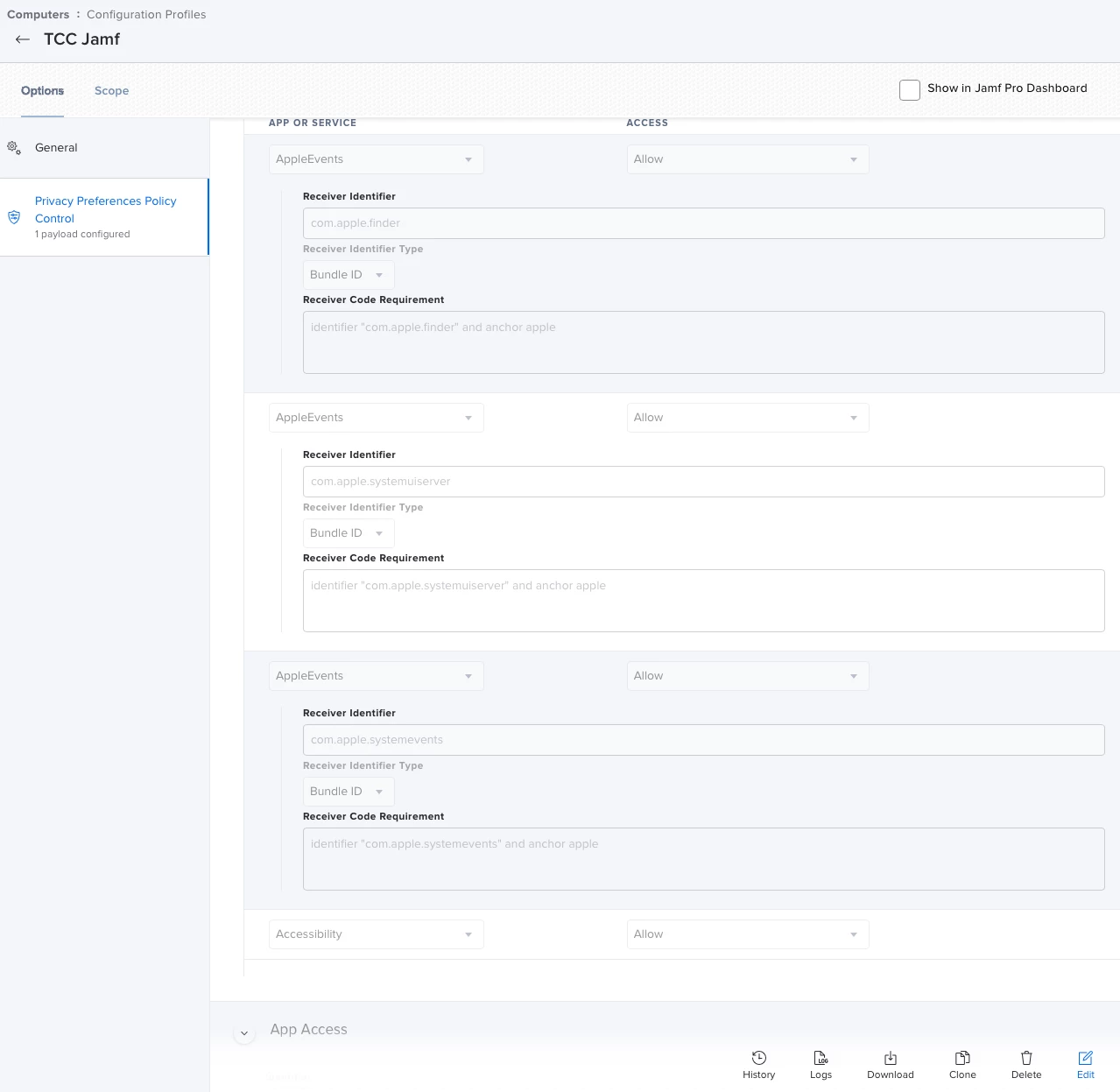Switch to the Options tab

click(x=42, y=91)
